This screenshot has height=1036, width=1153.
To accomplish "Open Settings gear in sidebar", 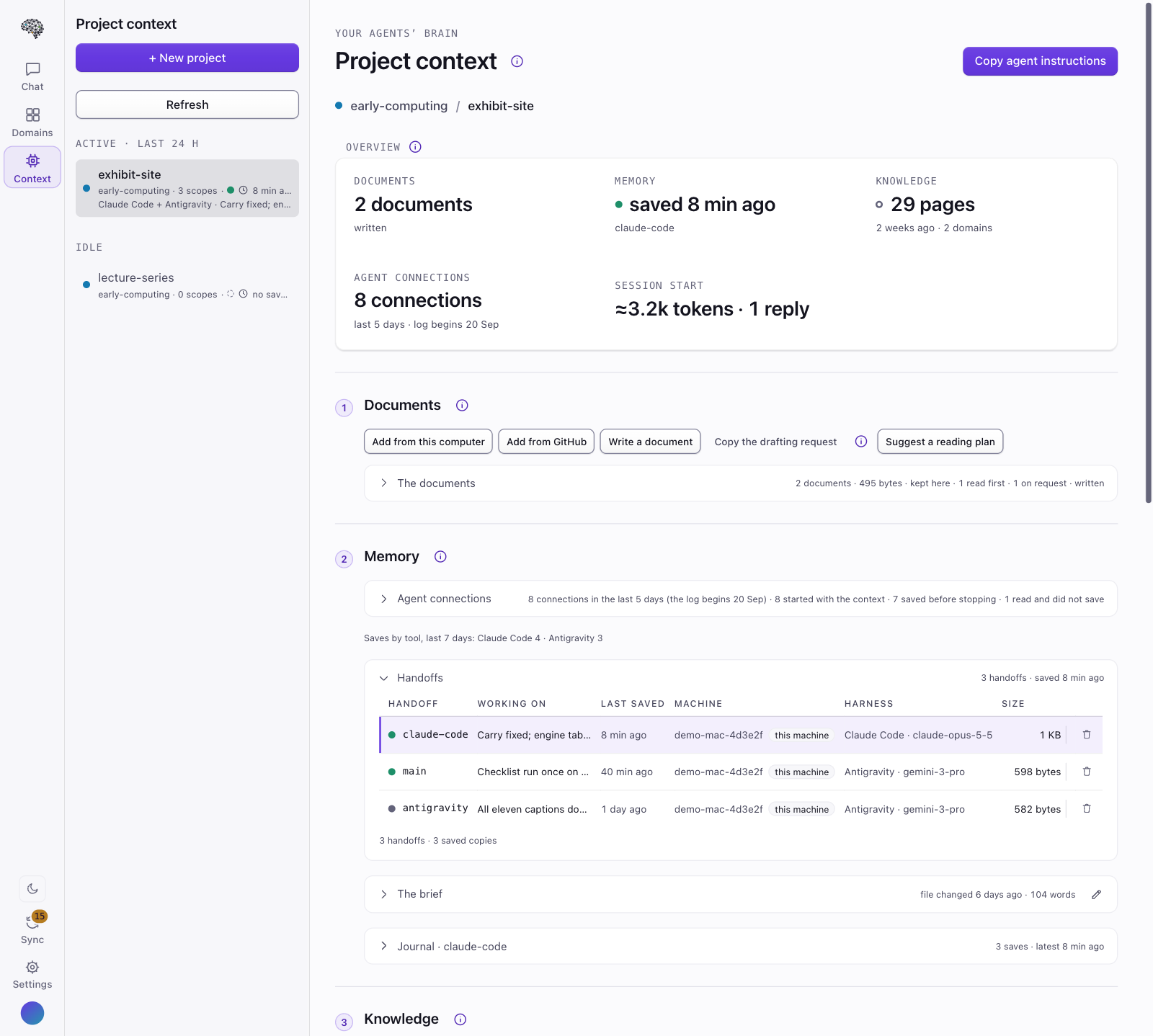I will click(32, 975).
